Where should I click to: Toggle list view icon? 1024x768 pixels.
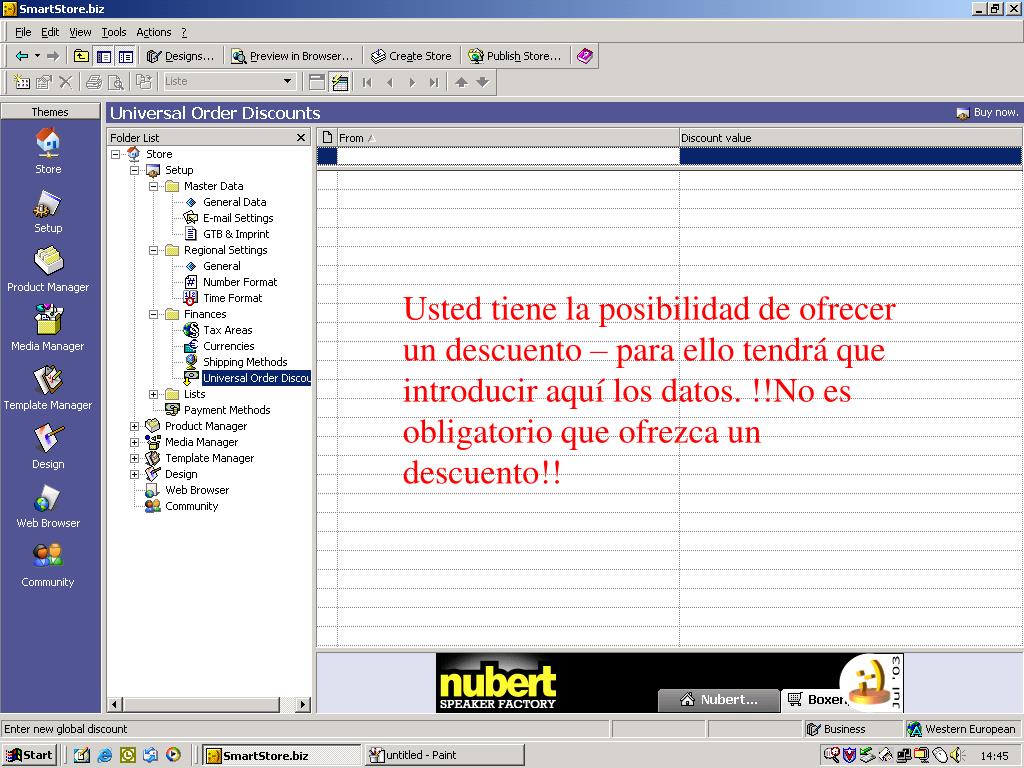pos(340,82)
